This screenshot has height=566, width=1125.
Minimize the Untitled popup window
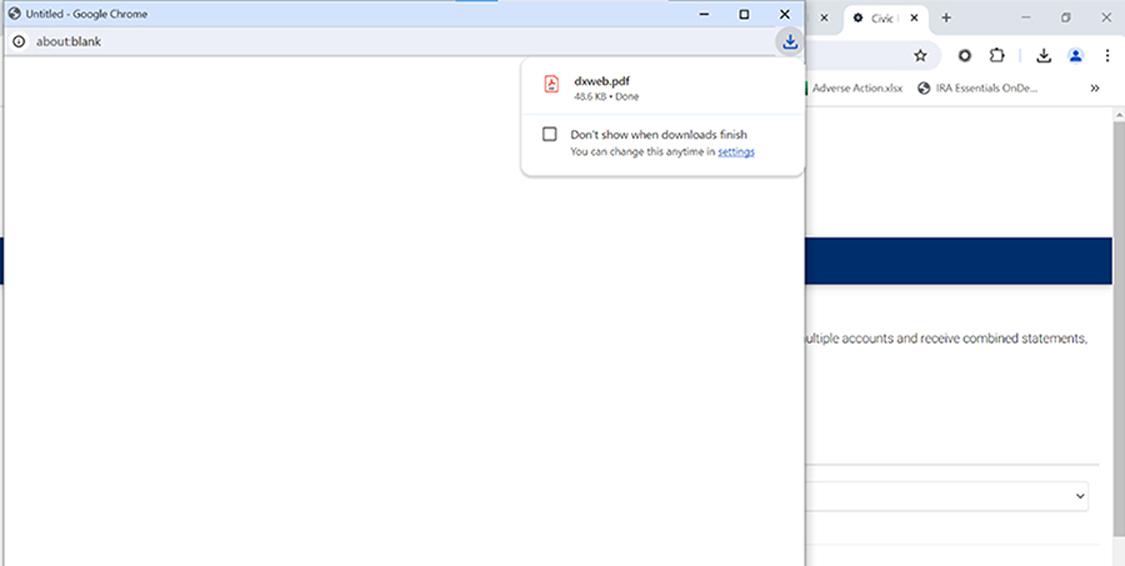[x=705, y=14]
